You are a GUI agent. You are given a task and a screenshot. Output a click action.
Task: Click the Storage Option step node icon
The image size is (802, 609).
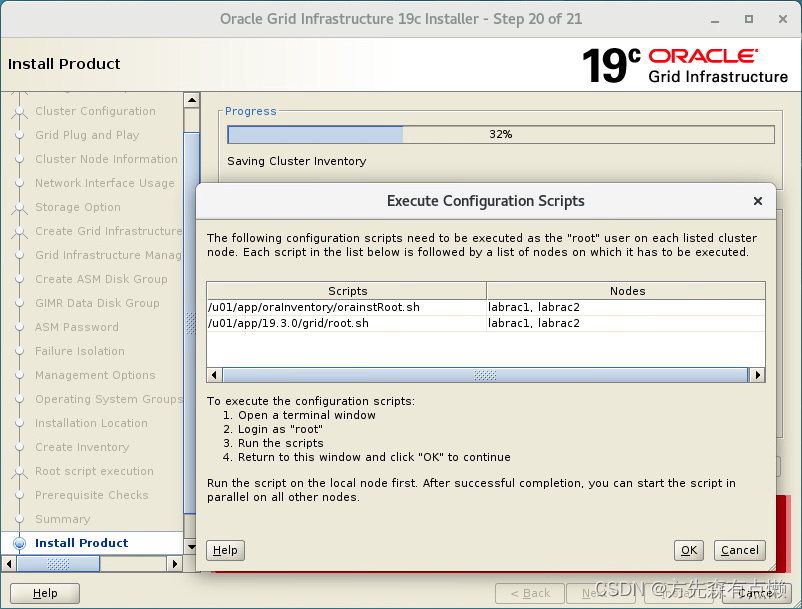click(19, 208)
